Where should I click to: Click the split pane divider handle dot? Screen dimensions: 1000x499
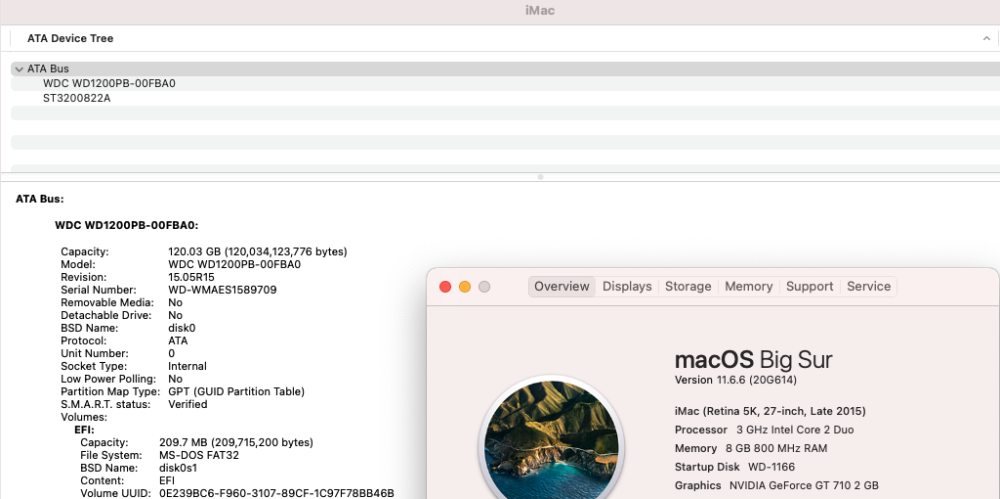(x=540, y=177)
